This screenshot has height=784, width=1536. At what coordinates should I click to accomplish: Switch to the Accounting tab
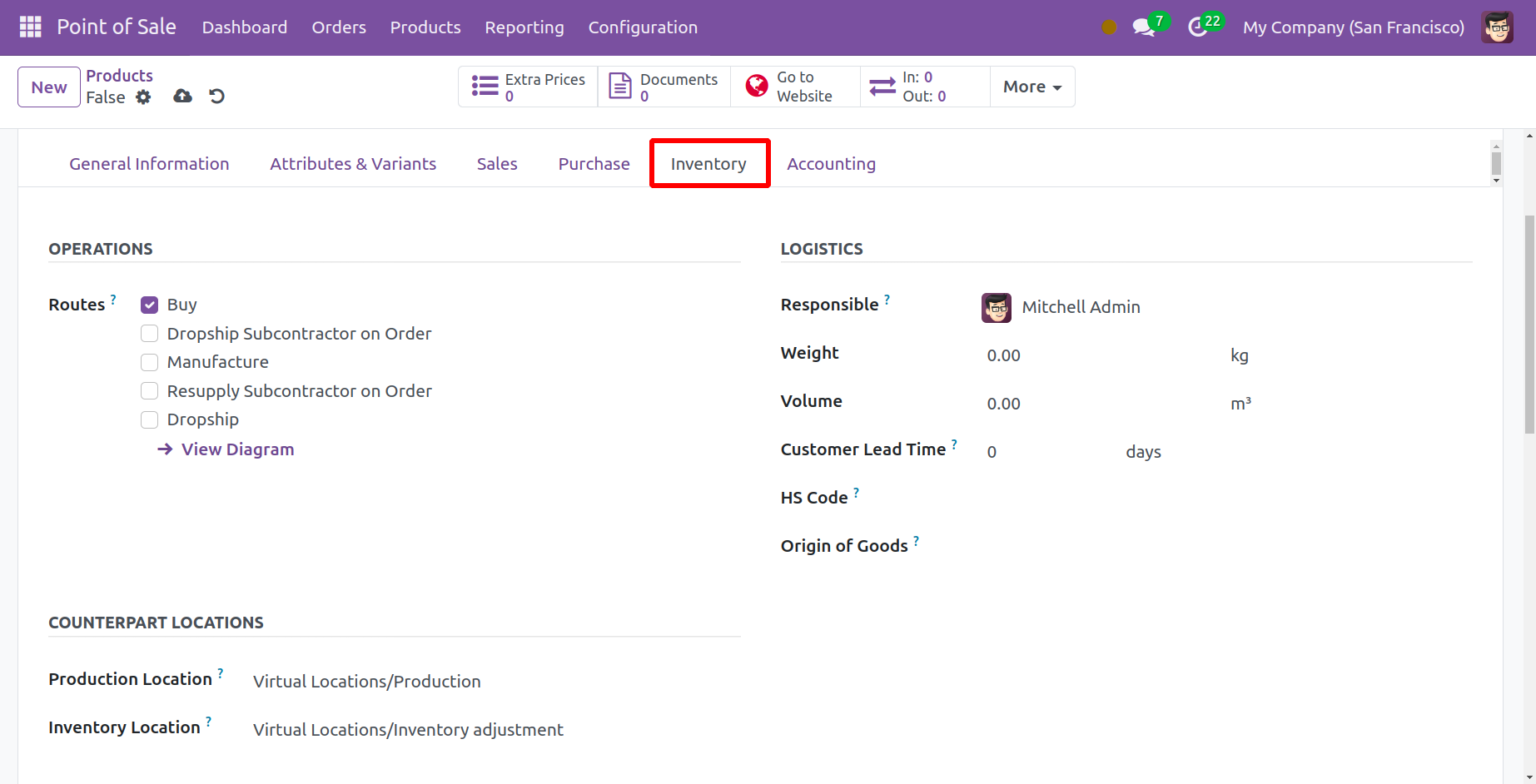[831, 164]
